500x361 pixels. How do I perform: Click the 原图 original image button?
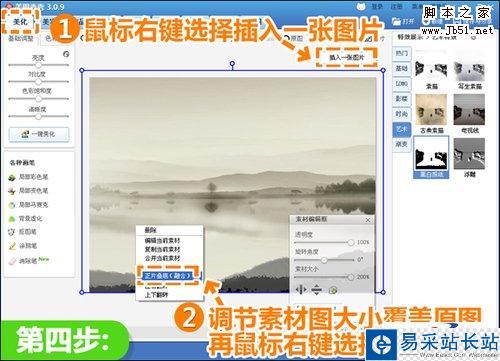293,39
